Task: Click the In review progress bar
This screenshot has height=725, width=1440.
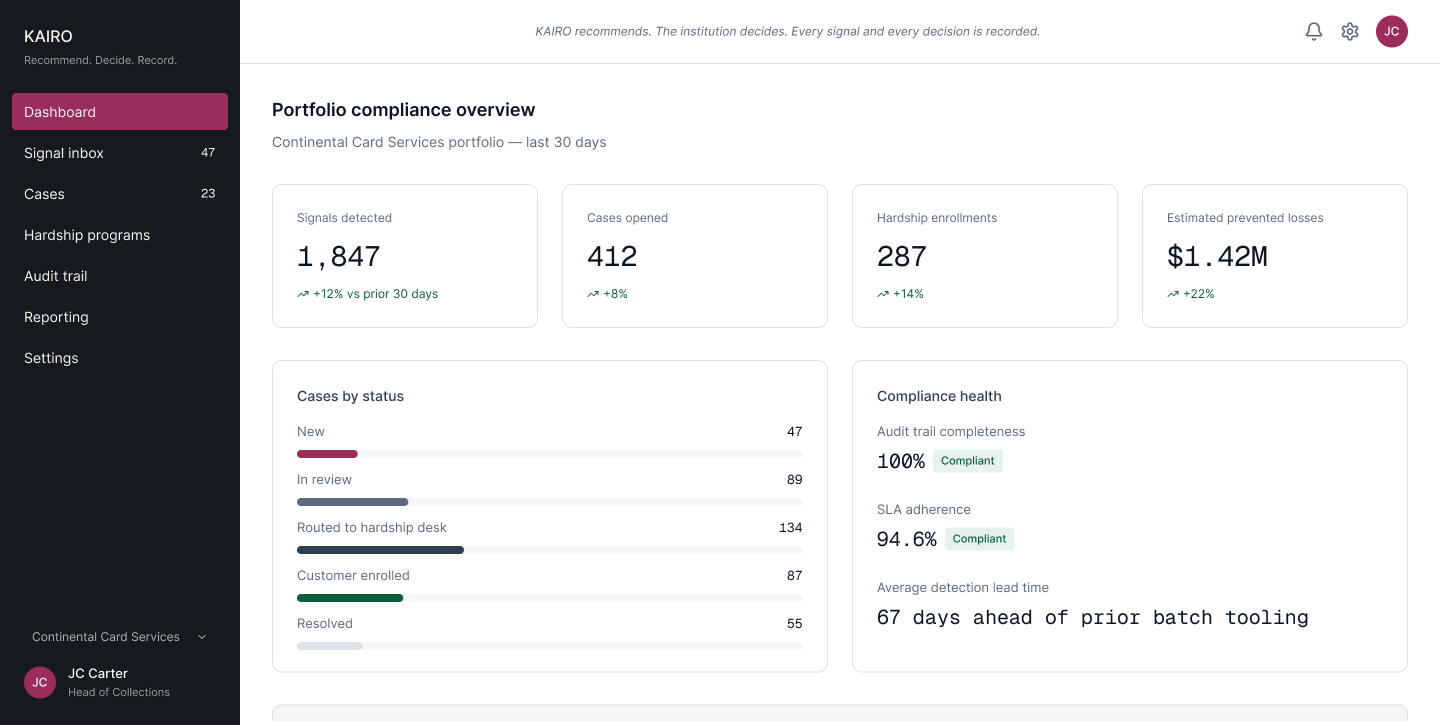Action: tap(550, 502)
